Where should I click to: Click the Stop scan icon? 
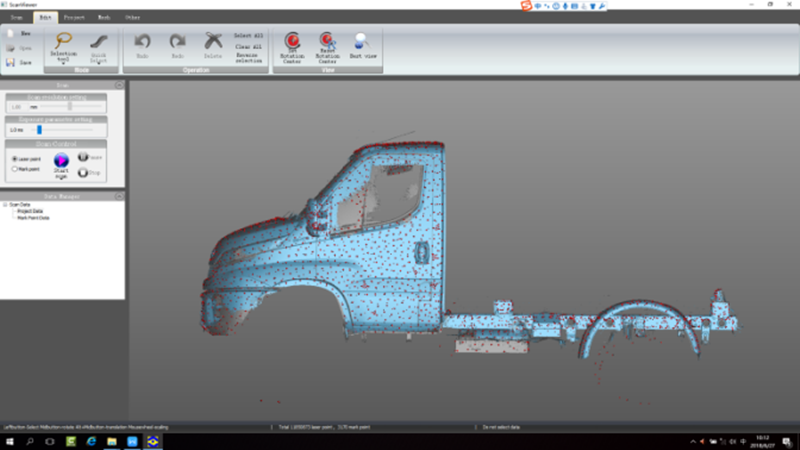pos(83,172)
